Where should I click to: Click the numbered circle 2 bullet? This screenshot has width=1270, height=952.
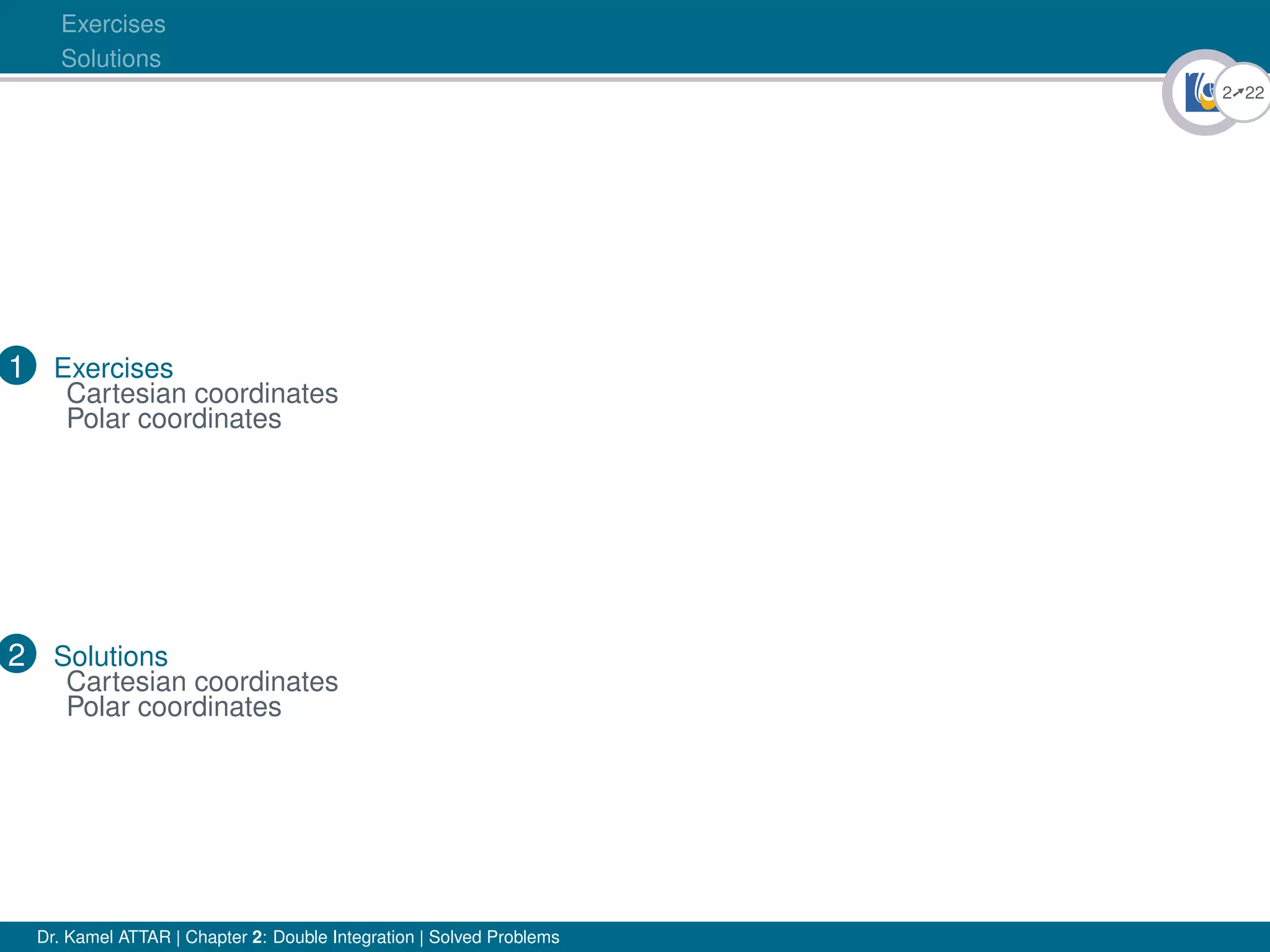(x=17, y=654)
